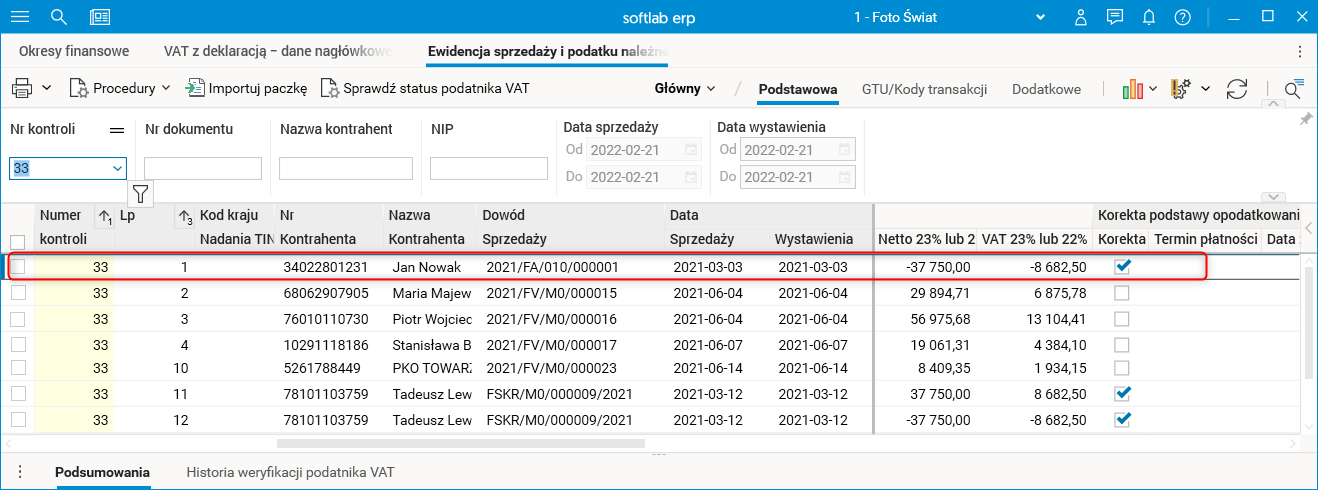
Task: Open the news panel icon in title bar
Action: pyautogui.click(x=100, y=17)
